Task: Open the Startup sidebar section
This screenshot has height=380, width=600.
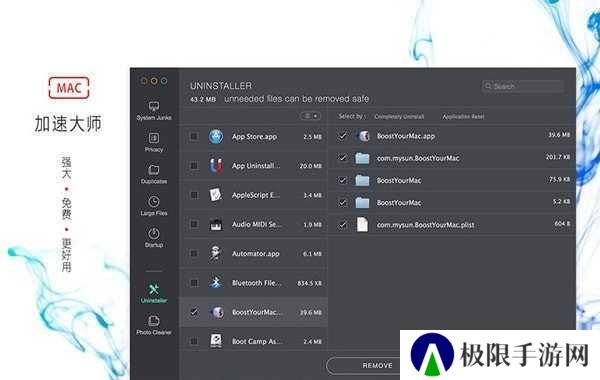Action: point(154,238)
